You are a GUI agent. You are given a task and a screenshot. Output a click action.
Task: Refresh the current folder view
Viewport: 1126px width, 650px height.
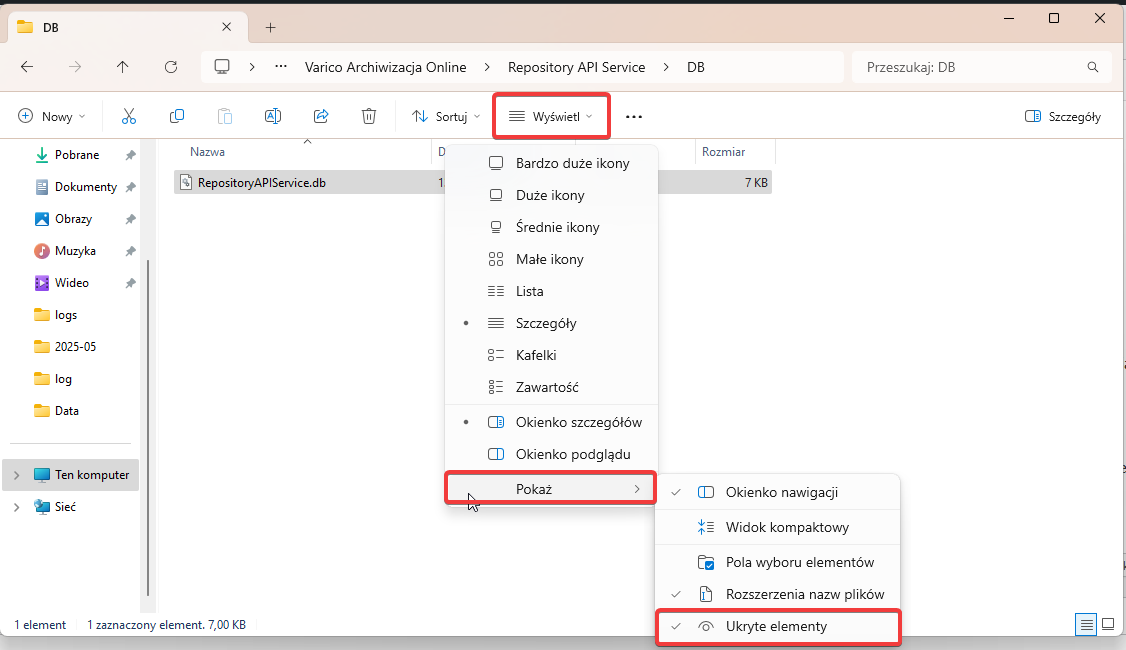pyautogui.click(x=171, y=67)
